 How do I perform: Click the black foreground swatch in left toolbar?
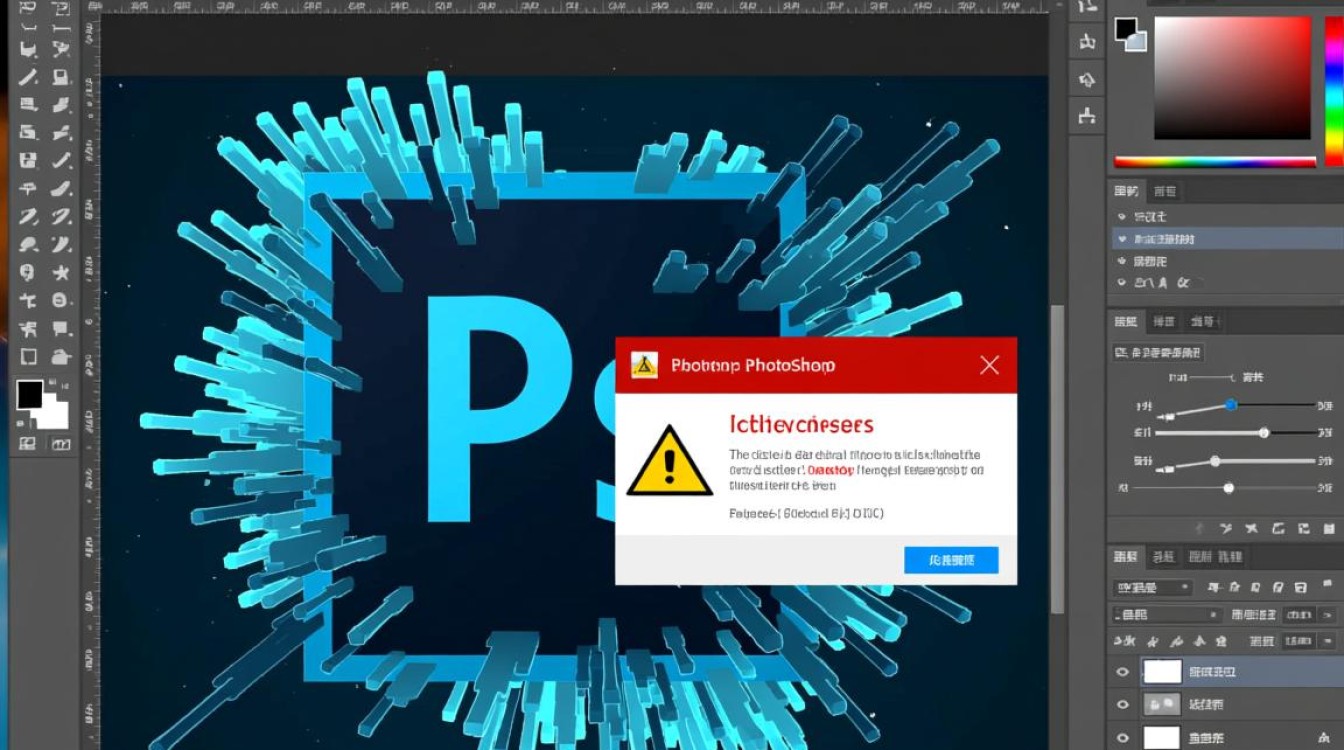pyautogui.click(x=29, y=395)
